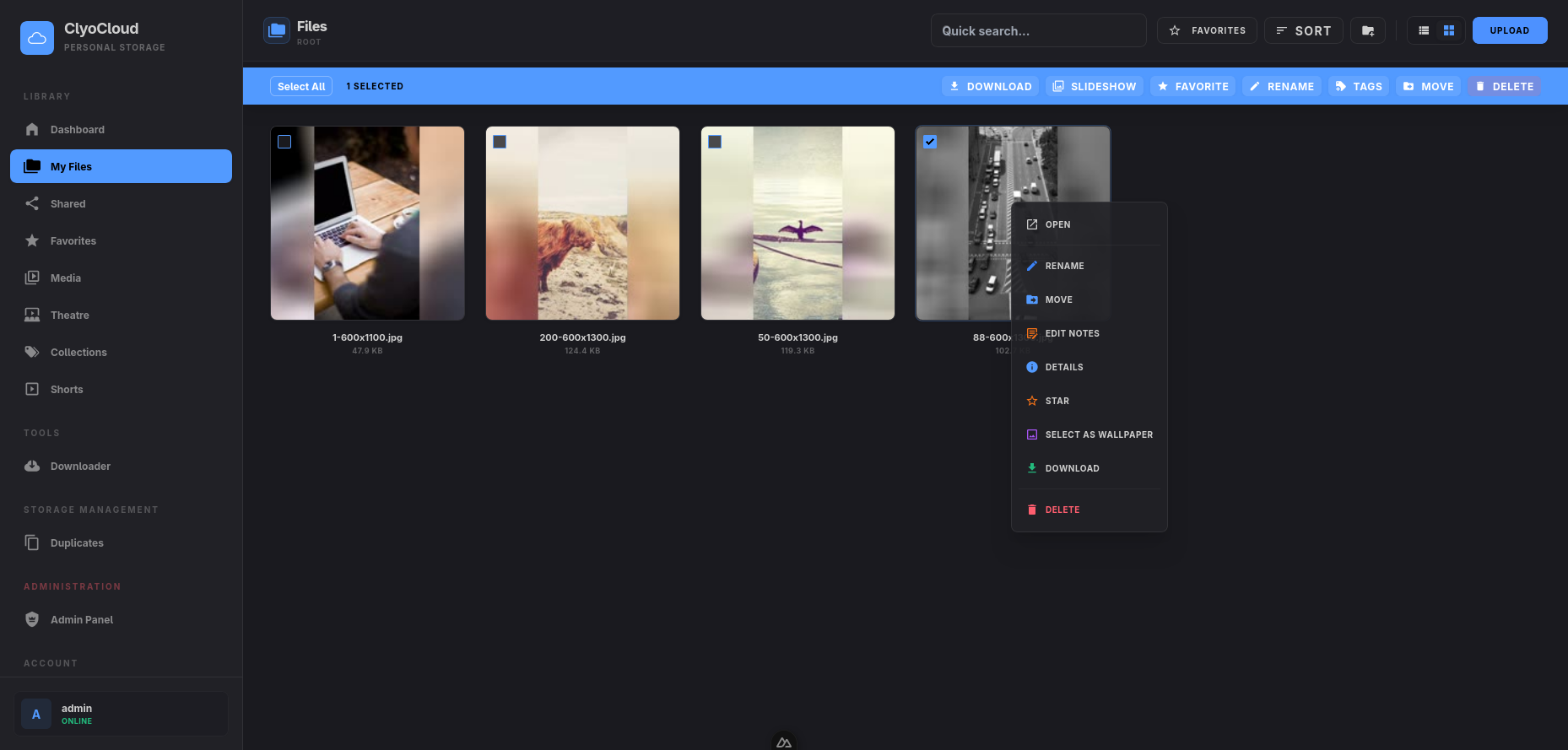Choose Download in the context menu

click(x=1089, y=468)
